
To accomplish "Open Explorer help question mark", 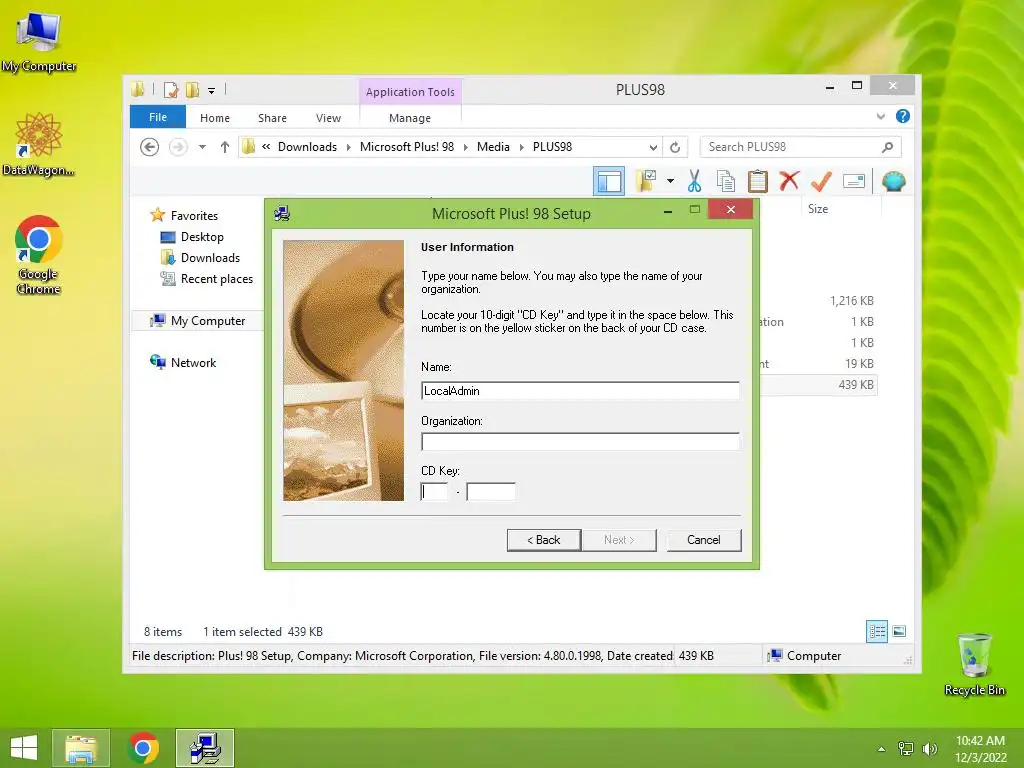I will (x=903, y=116).
